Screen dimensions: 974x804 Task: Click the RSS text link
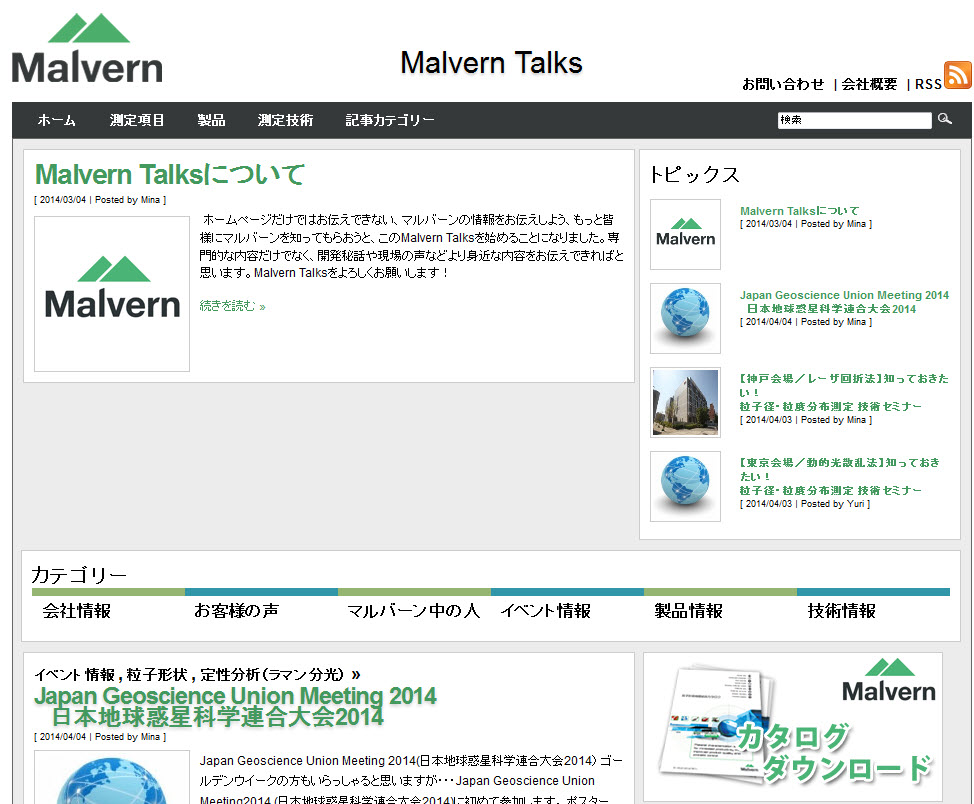point(928,84)
